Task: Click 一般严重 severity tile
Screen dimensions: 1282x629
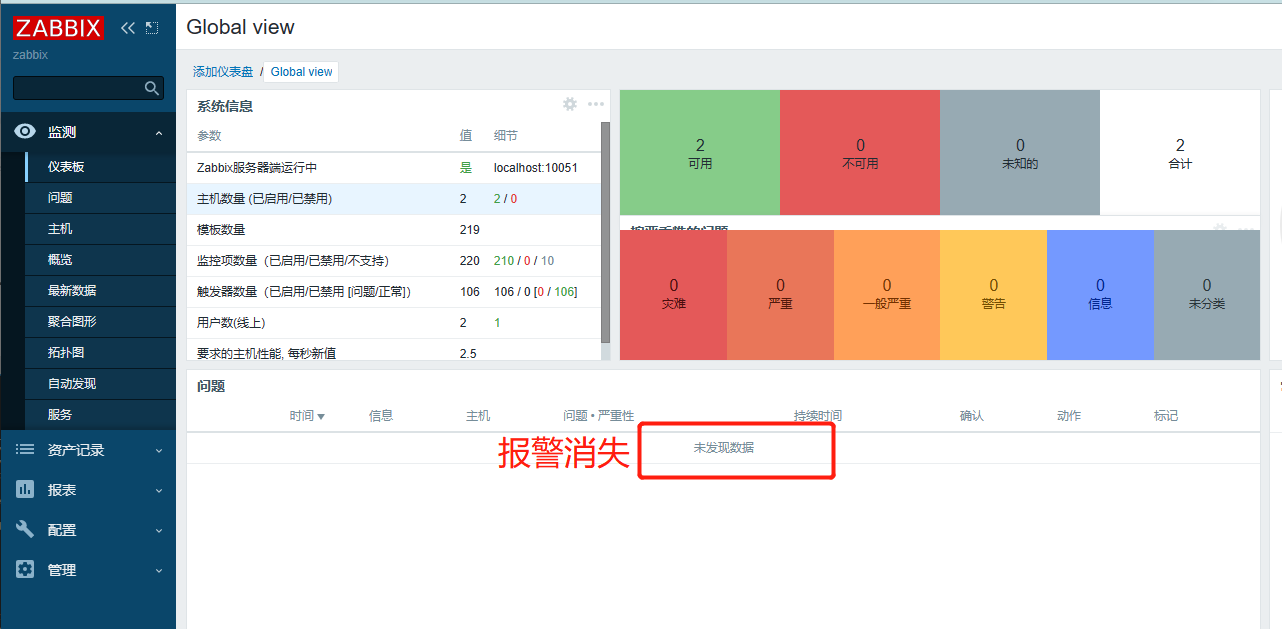Action: (x=887, y=294)
